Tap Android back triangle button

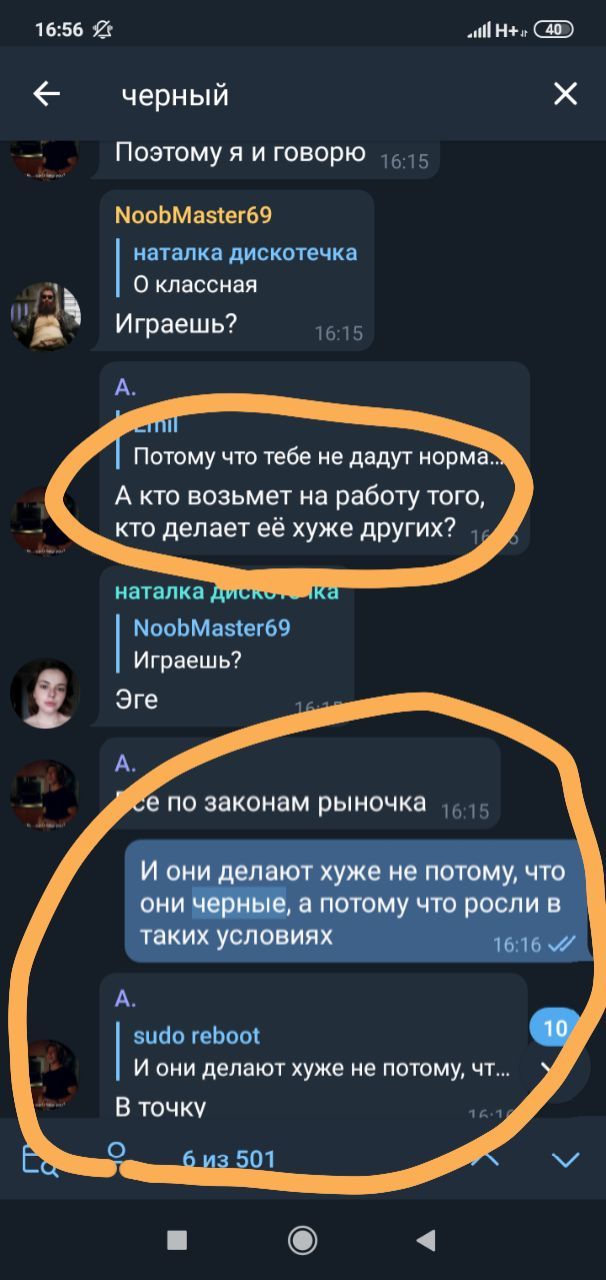tap(426, 1241)
